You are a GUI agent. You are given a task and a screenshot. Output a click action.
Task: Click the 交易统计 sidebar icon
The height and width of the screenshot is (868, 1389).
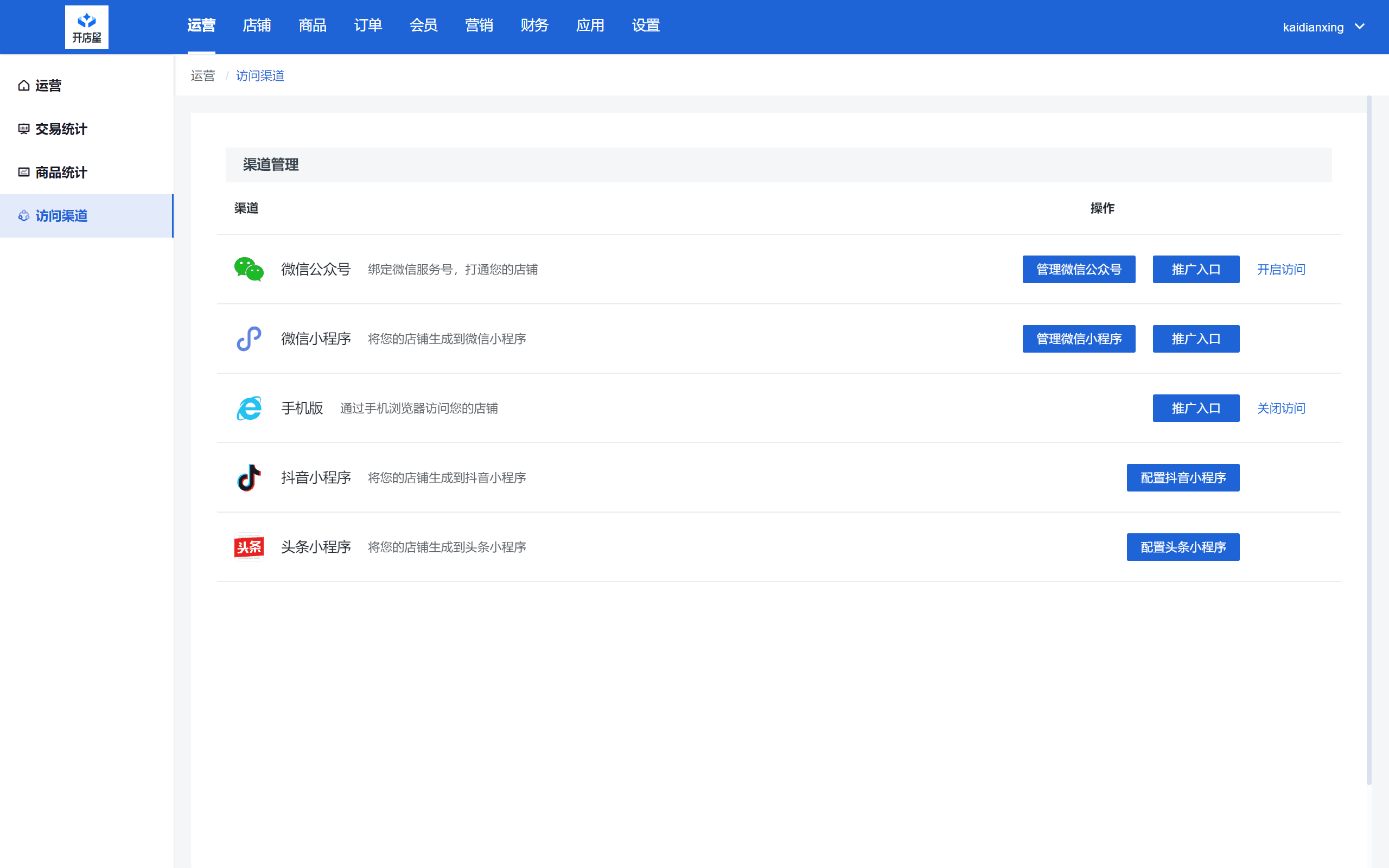(x=22, y=128)
